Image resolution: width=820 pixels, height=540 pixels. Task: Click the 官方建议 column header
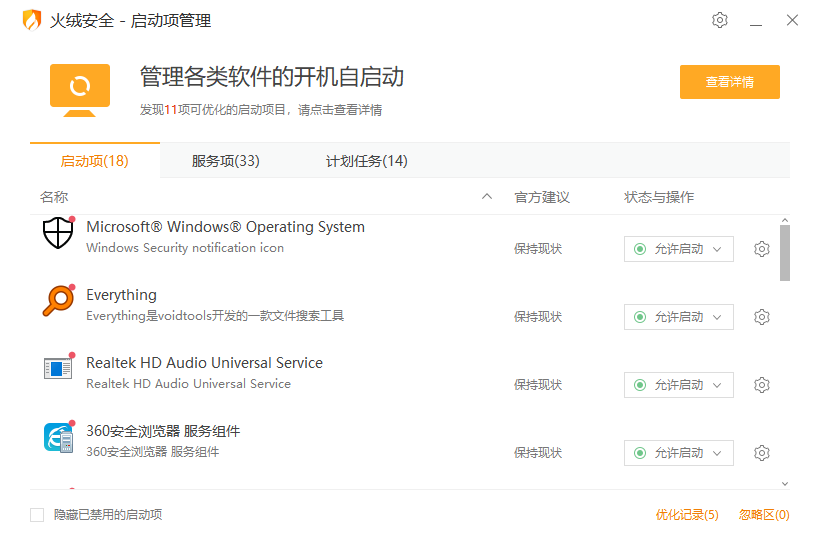(542, 197)
